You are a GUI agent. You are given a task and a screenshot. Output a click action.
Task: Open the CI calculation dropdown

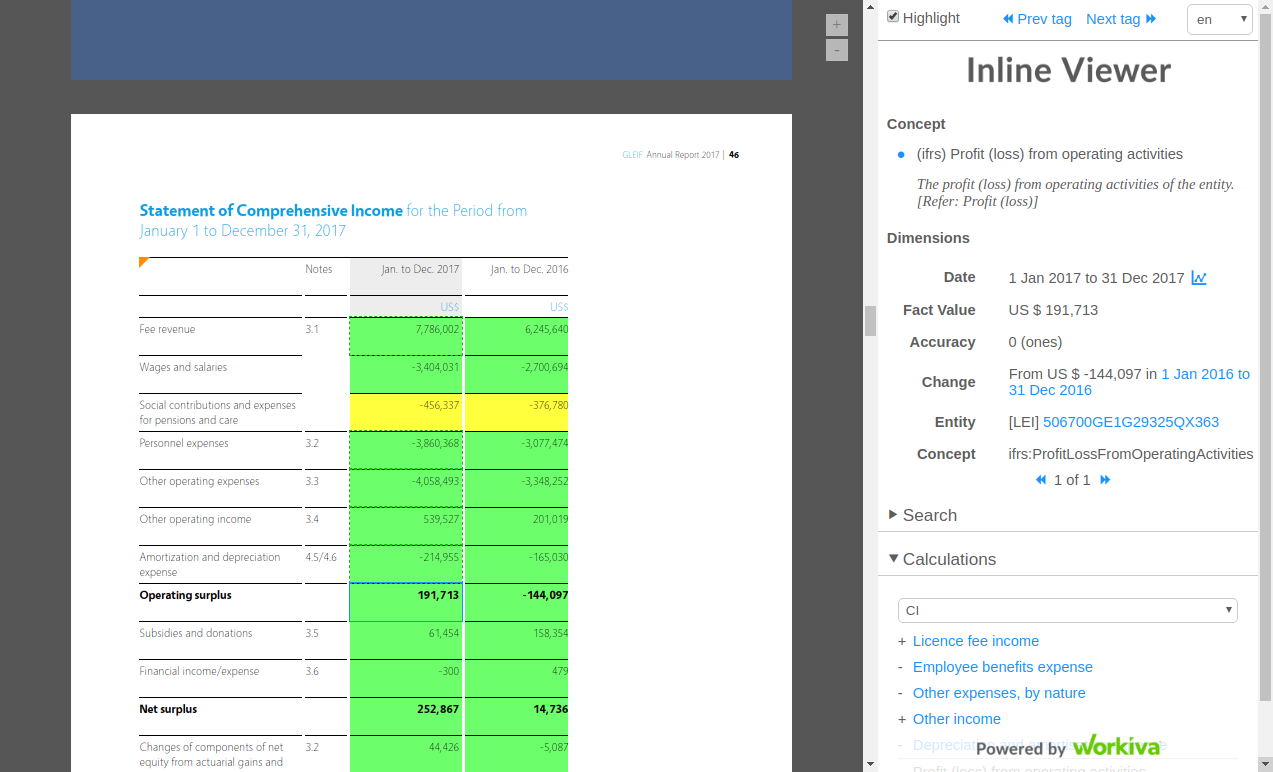tap(1067, 610)
